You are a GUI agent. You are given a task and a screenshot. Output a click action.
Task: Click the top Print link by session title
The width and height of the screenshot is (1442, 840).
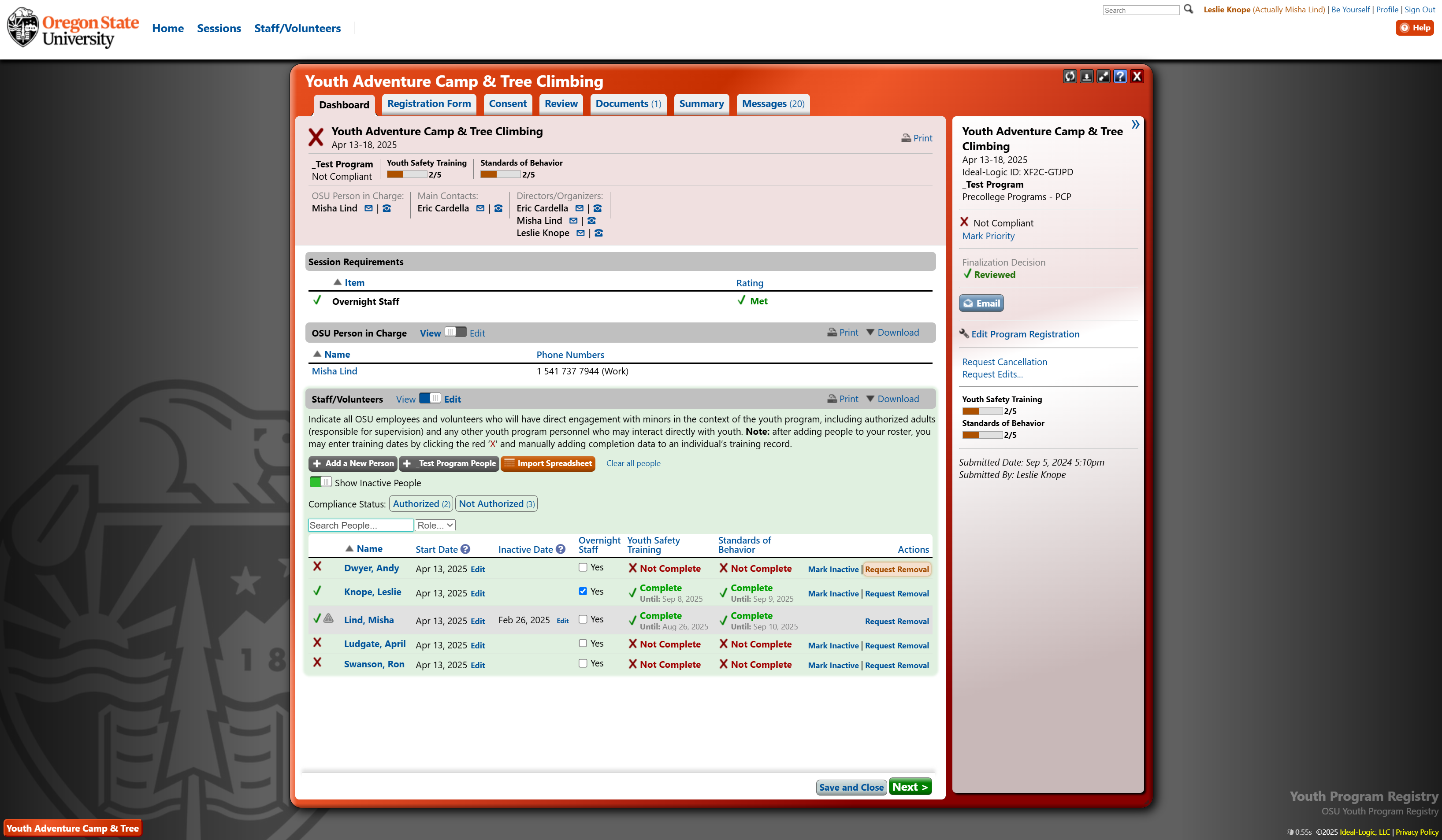pos(917,138)
